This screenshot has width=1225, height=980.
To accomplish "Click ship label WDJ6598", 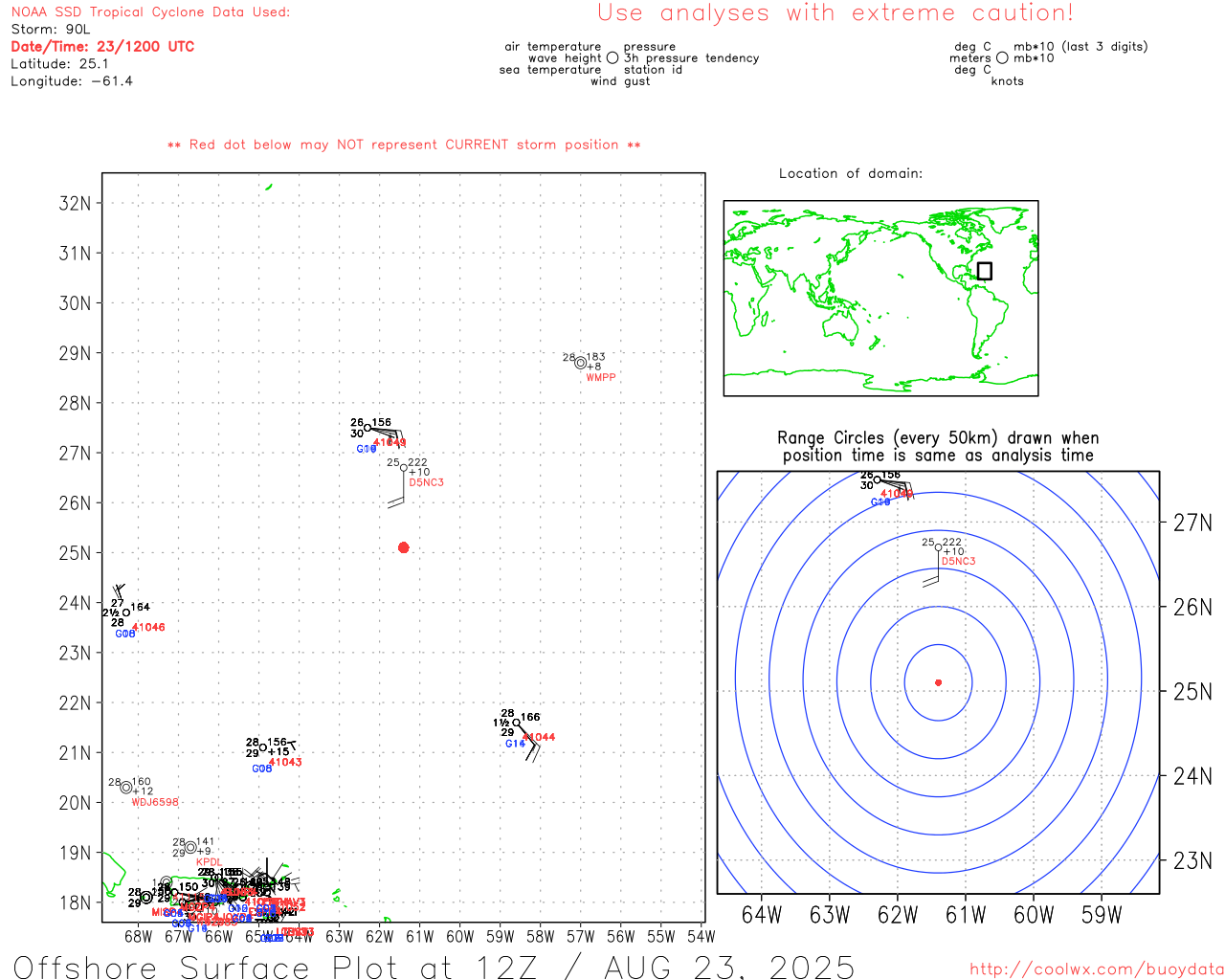I will pyautogui.click(x=155, y=802).
